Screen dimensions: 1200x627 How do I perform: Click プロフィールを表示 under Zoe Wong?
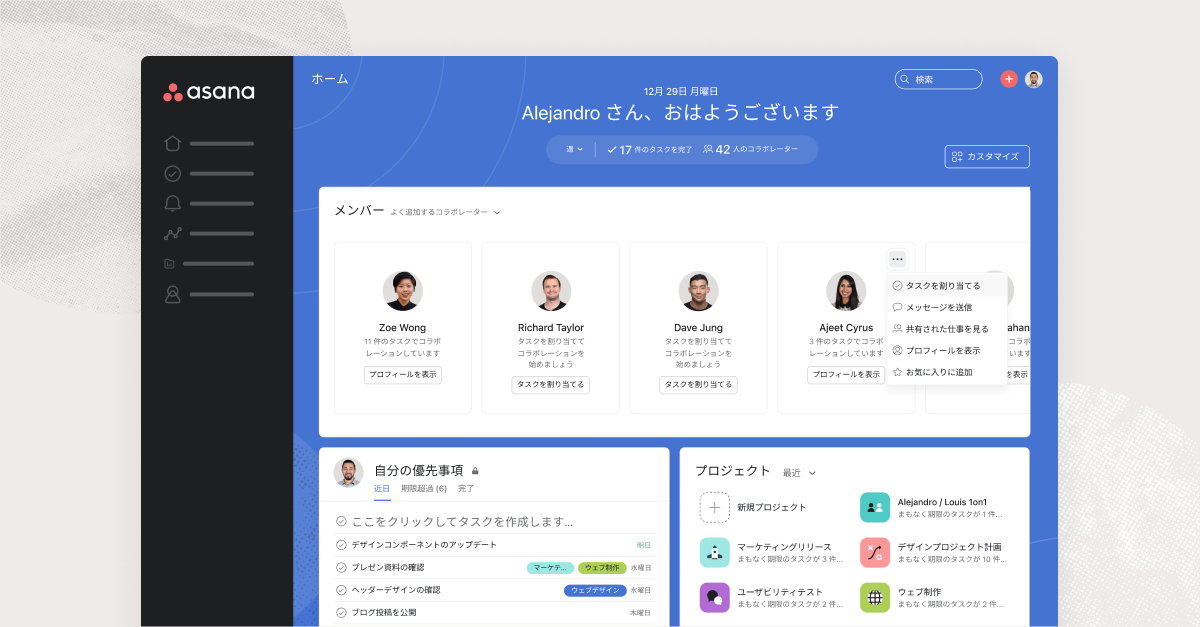tap(403, 375)
